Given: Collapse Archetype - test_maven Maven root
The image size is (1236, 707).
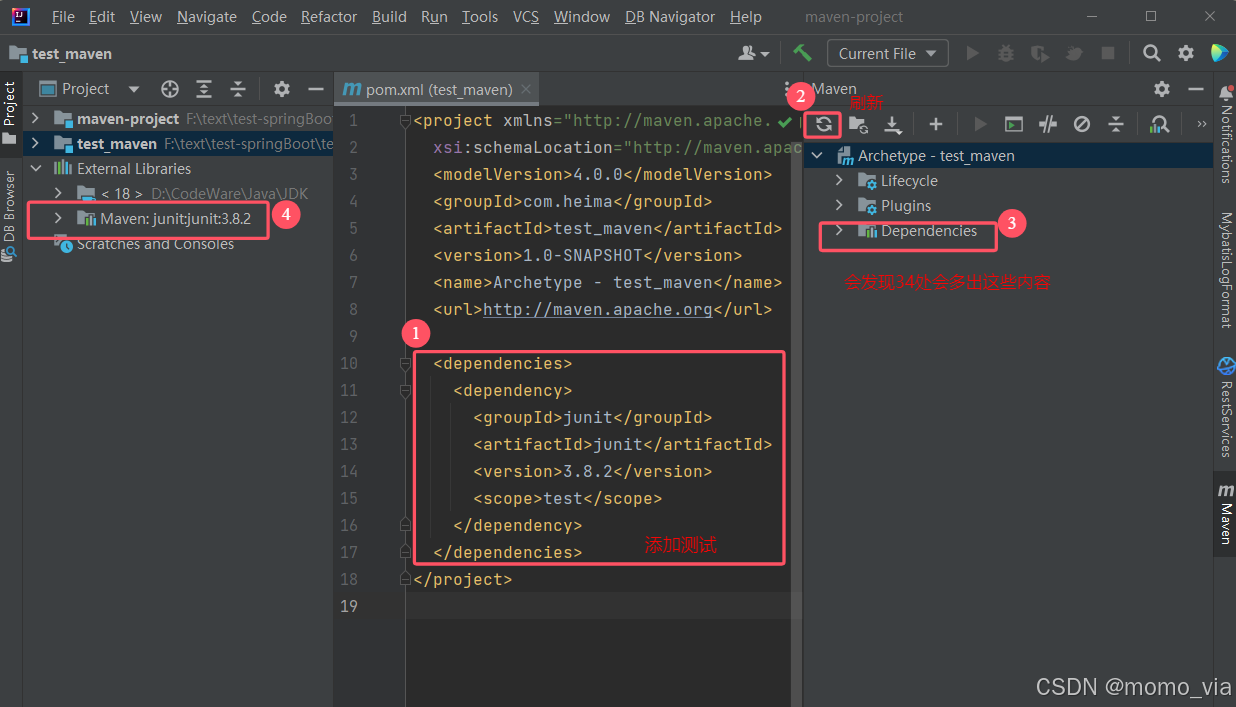Looking at the screenshot, I should click(x=816, y=156).
